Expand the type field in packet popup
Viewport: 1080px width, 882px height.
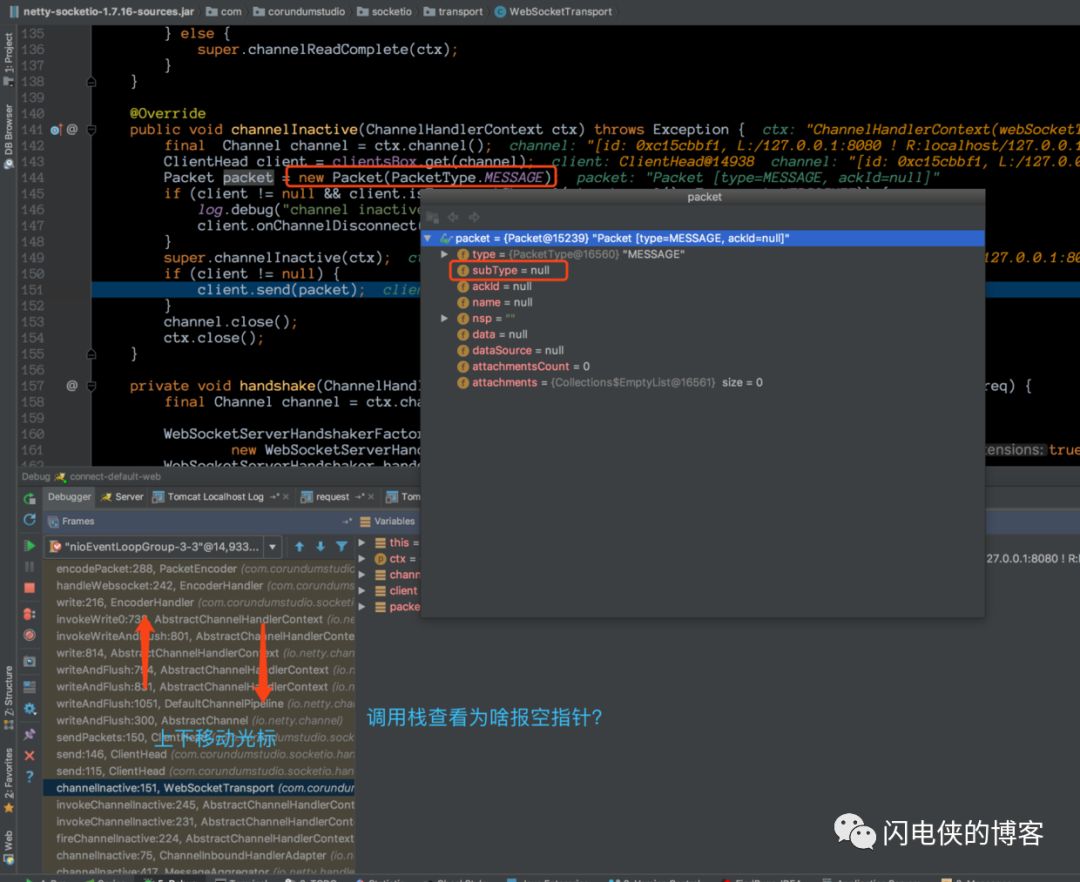(x=445, y=255)
